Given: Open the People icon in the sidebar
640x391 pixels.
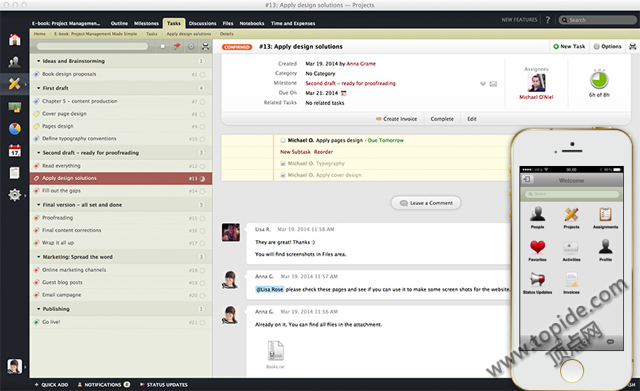Looking at the screenshot, I should (14, 62).
